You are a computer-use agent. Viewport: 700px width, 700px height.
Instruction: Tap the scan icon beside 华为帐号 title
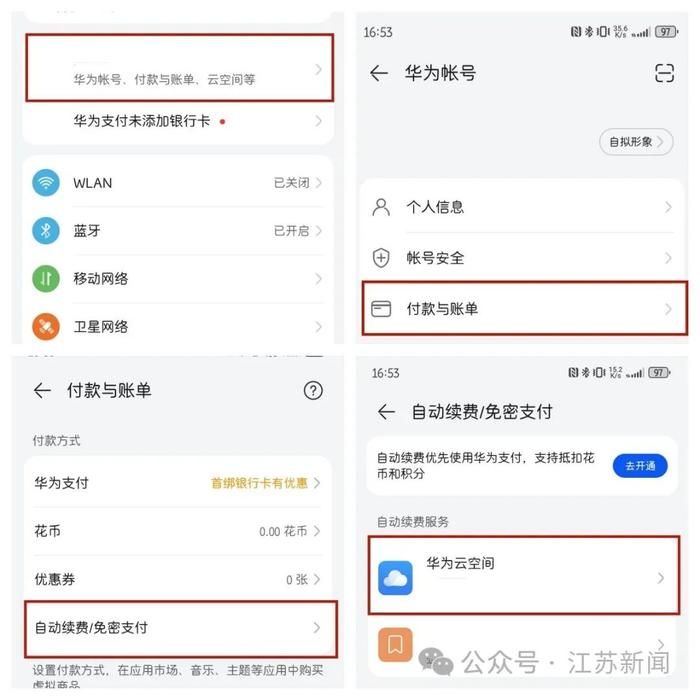[x=664, y=73]
